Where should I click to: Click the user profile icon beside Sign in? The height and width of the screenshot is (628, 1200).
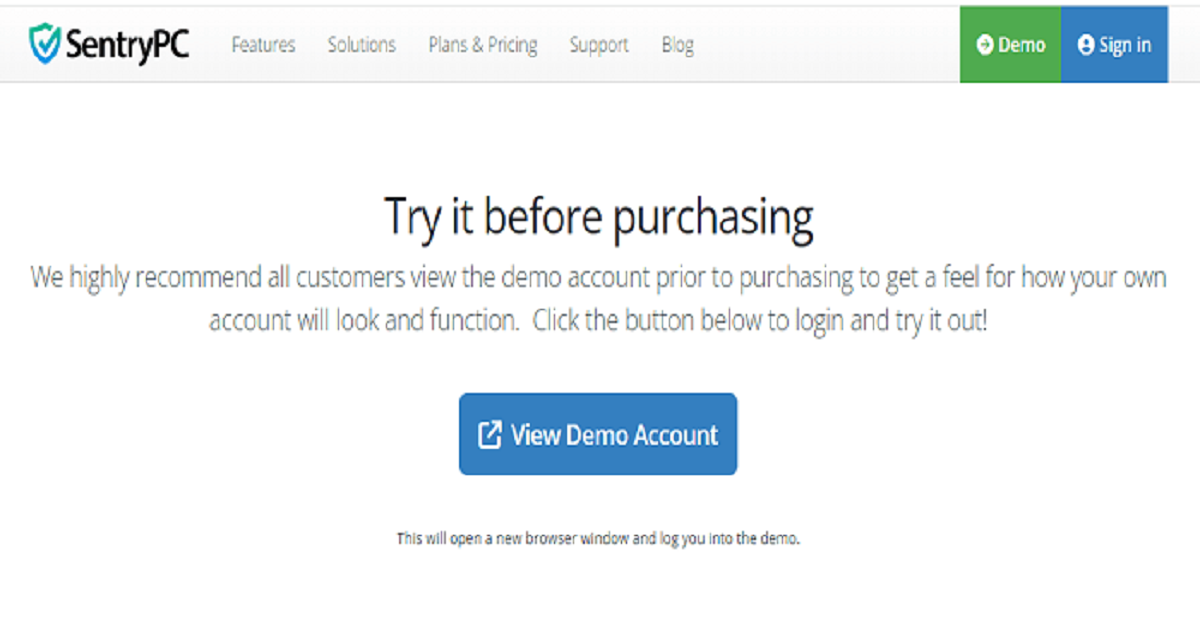[1086, 45]
